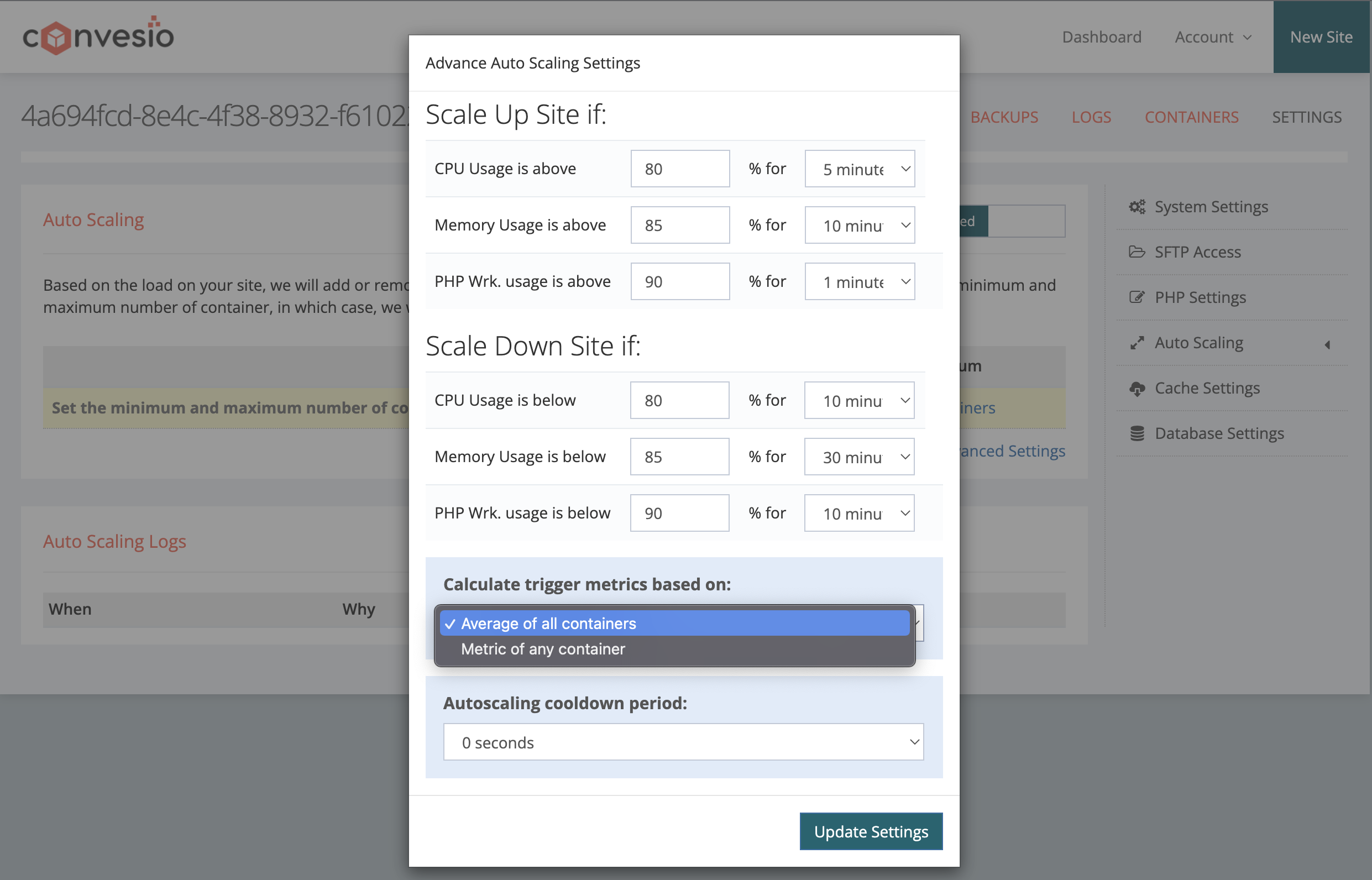This screenshot has height=880, width=1372.
Task: Select 'Average of all containers' option
Action: click(548, 624)
